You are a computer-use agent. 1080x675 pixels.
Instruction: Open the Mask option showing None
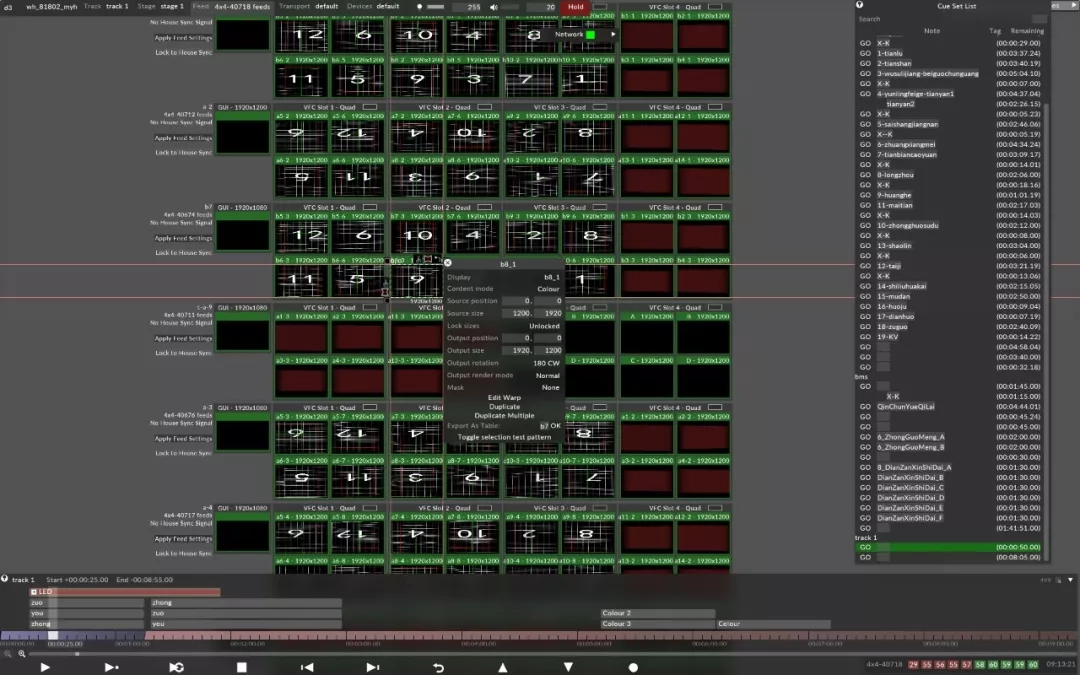point(550,387)
